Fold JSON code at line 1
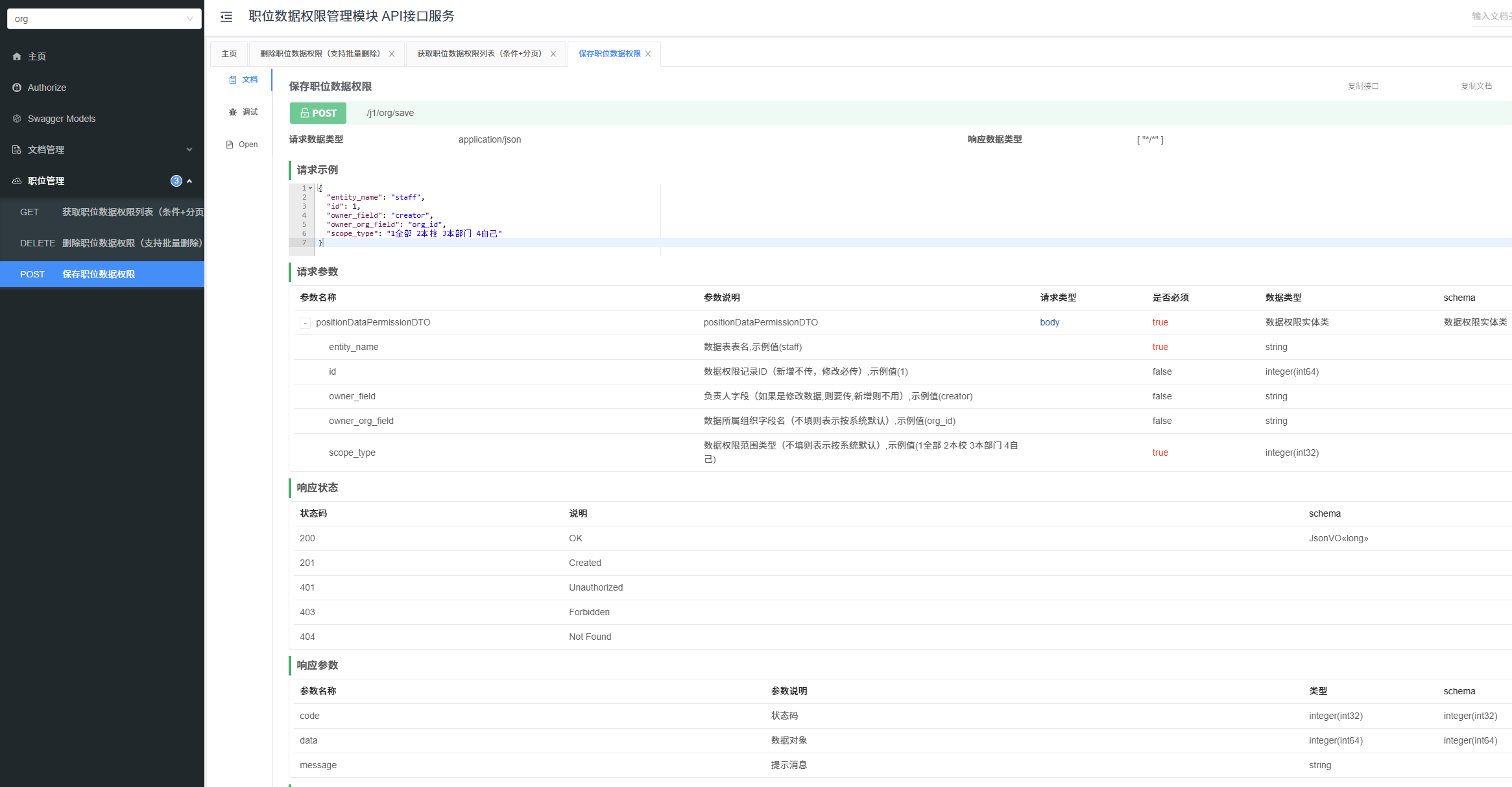The image size is (1512, 787). pyautogui.click(x=311, y=188)
